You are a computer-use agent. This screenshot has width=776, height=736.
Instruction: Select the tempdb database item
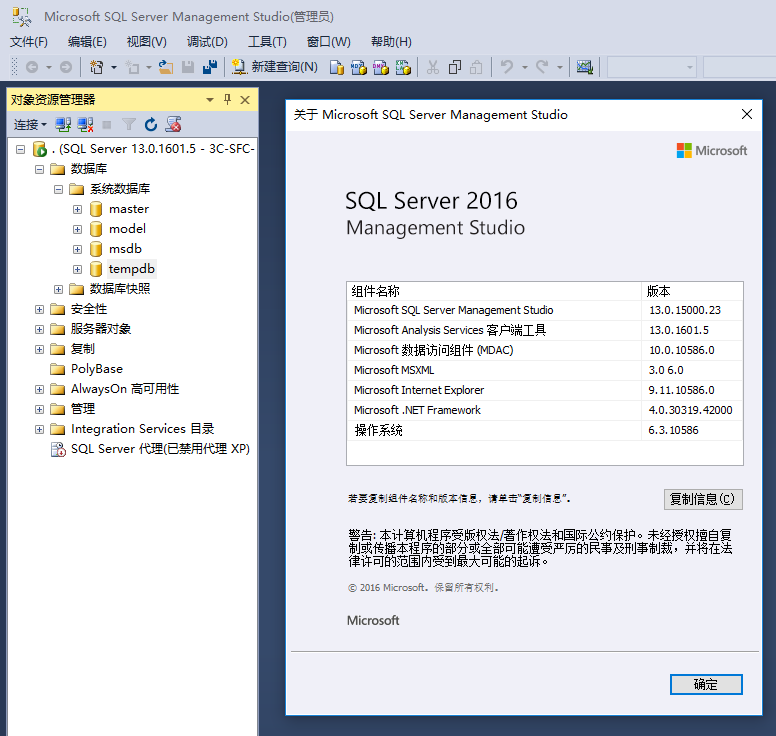[132, 269]
